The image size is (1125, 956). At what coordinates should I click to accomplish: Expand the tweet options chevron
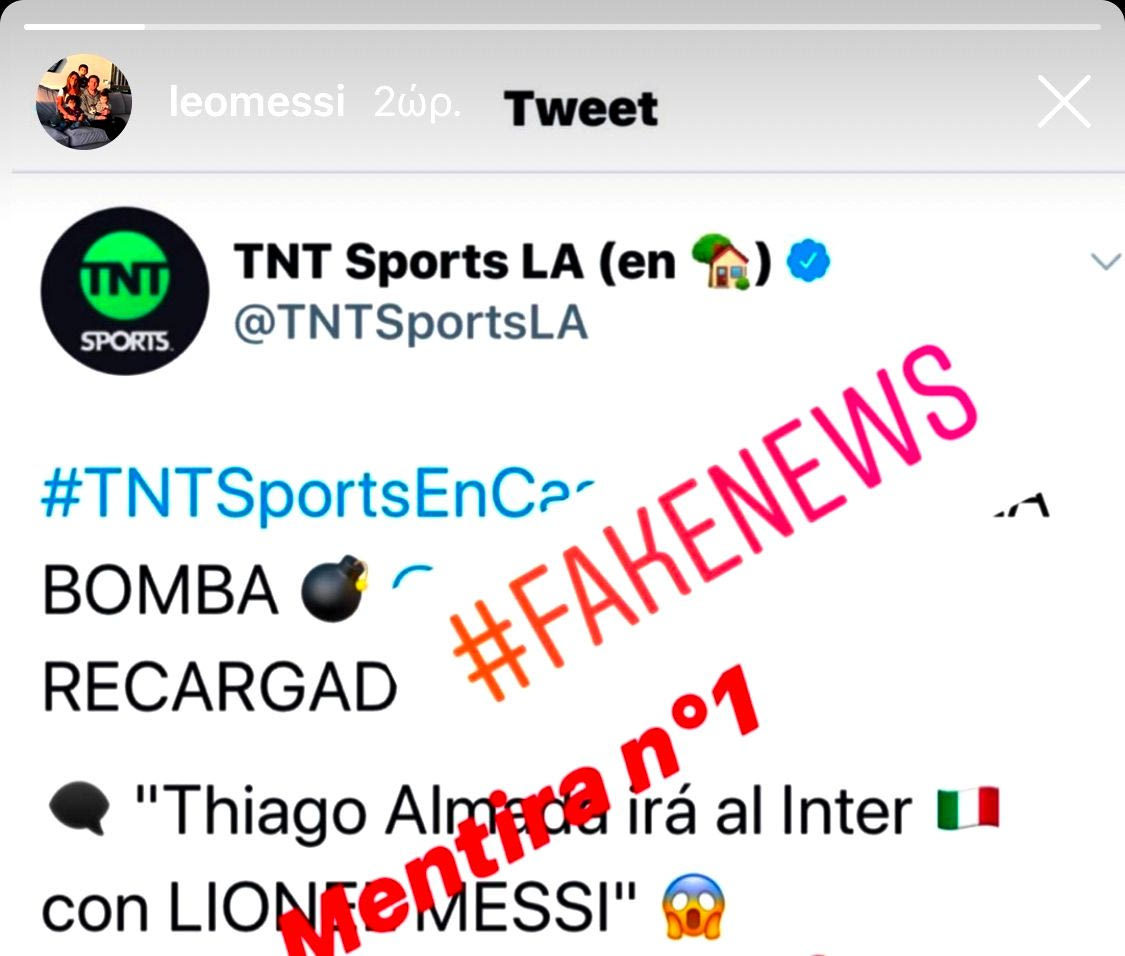point(1105,261)
